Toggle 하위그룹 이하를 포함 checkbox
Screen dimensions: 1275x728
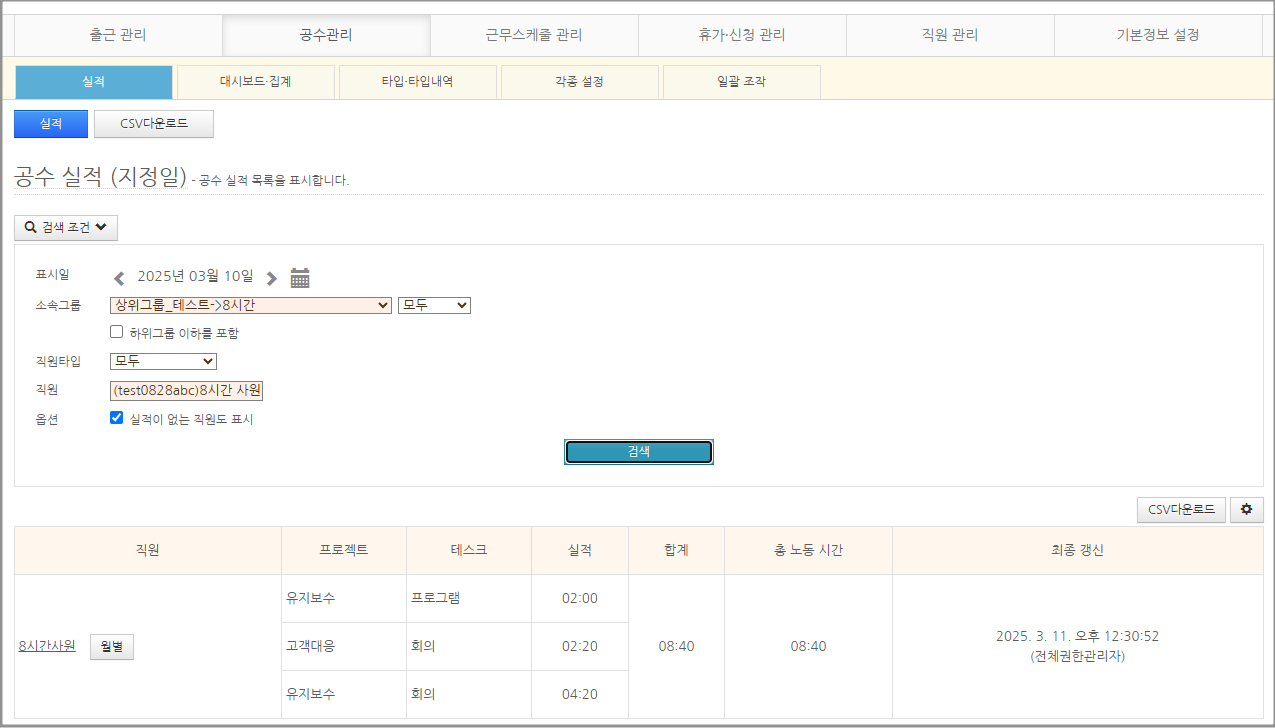tap(117, 332)
